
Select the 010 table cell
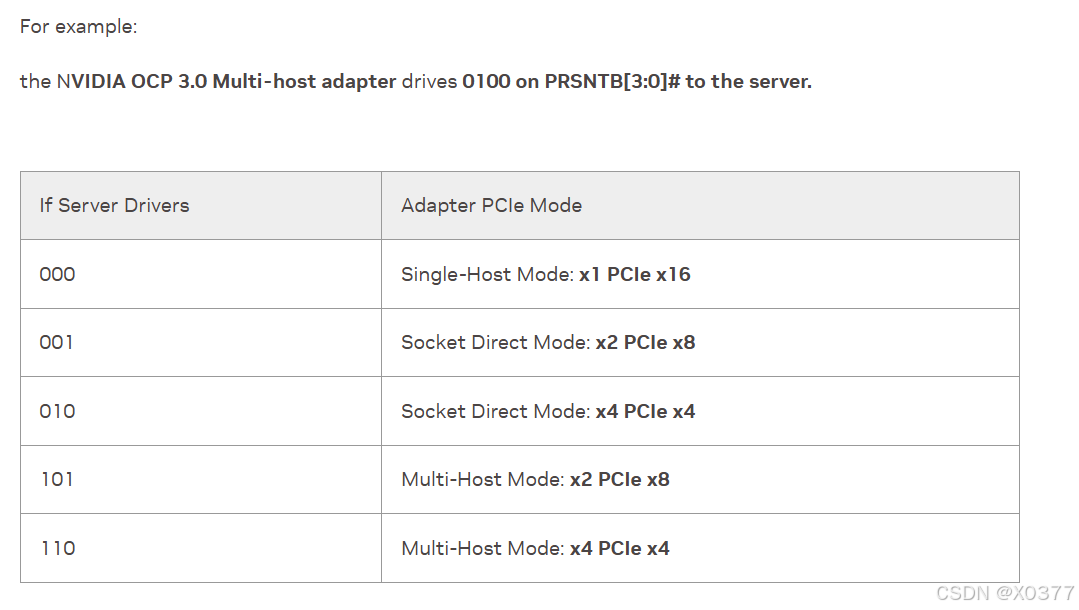click(201, 411)
